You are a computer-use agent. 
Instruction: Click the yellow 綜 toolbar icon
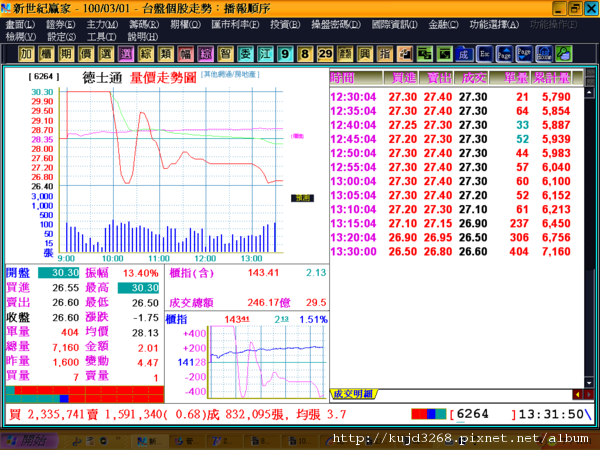[x=145, y=54]
